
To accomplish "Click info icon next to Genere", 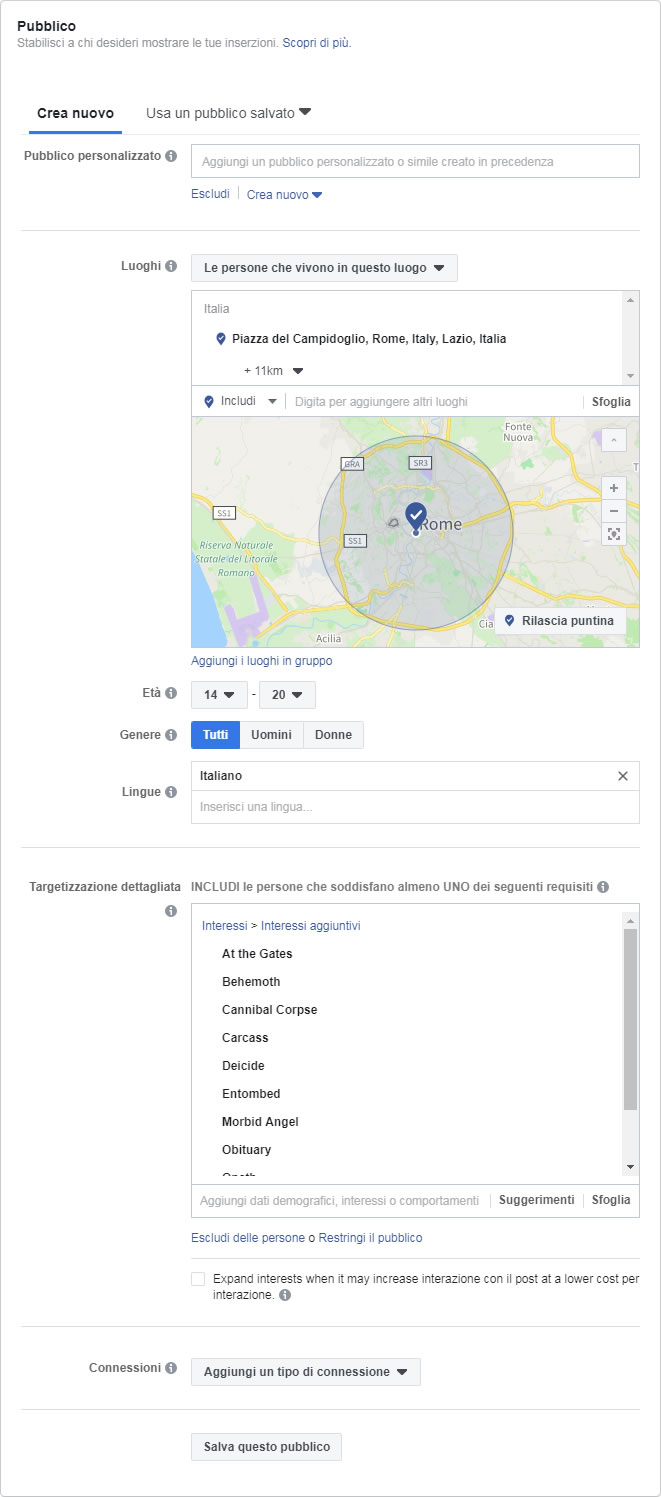I will (171, 735).
